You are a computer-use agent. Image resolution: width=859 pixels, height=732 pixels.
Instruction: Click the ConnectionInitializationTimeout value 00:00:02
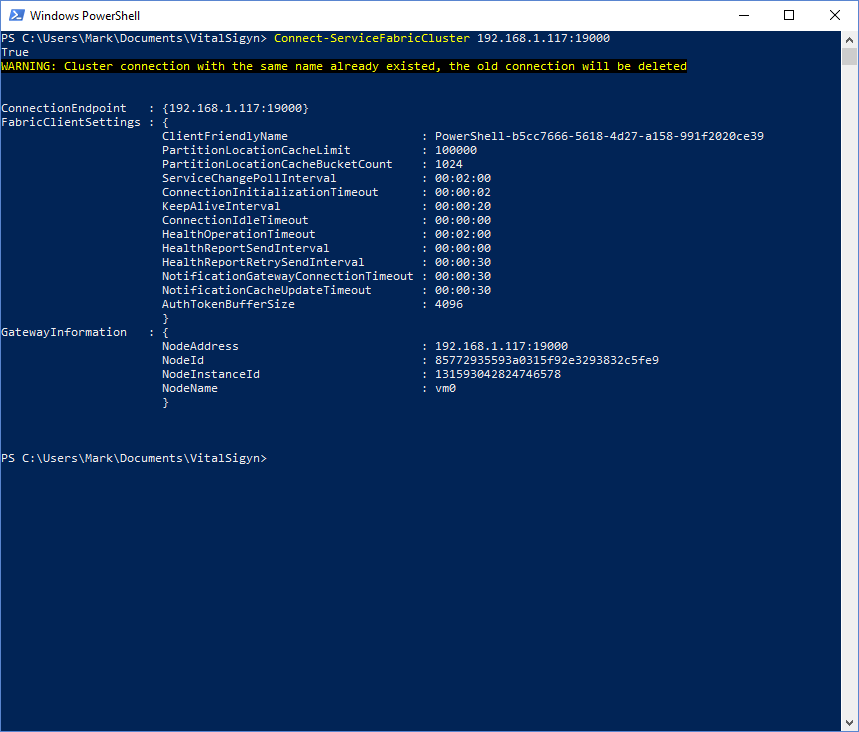coord(463,192)
